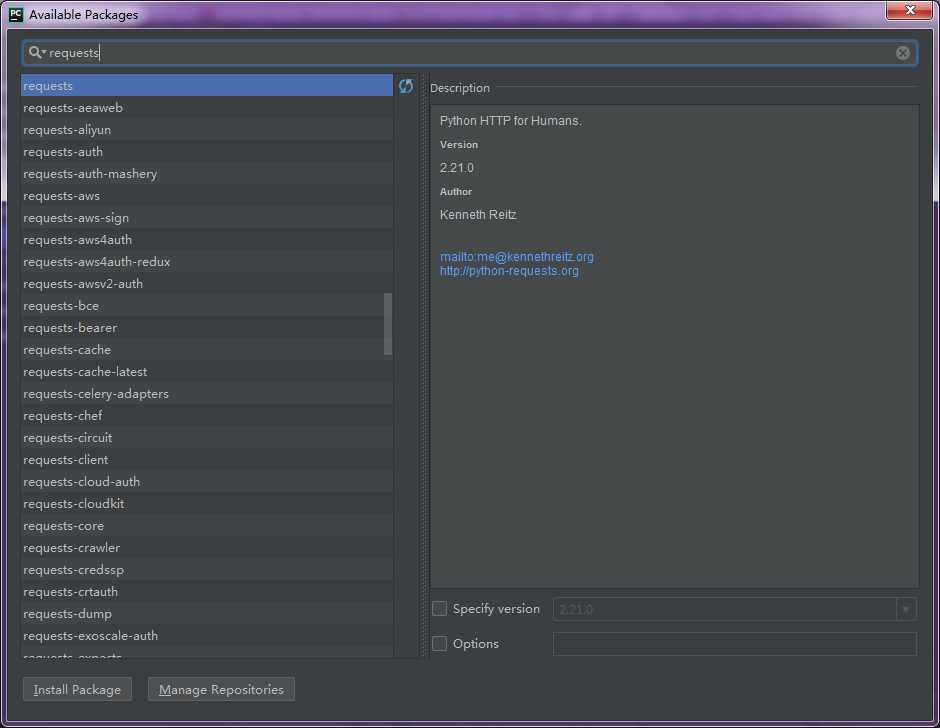Click the requests search field

point(469,53)
